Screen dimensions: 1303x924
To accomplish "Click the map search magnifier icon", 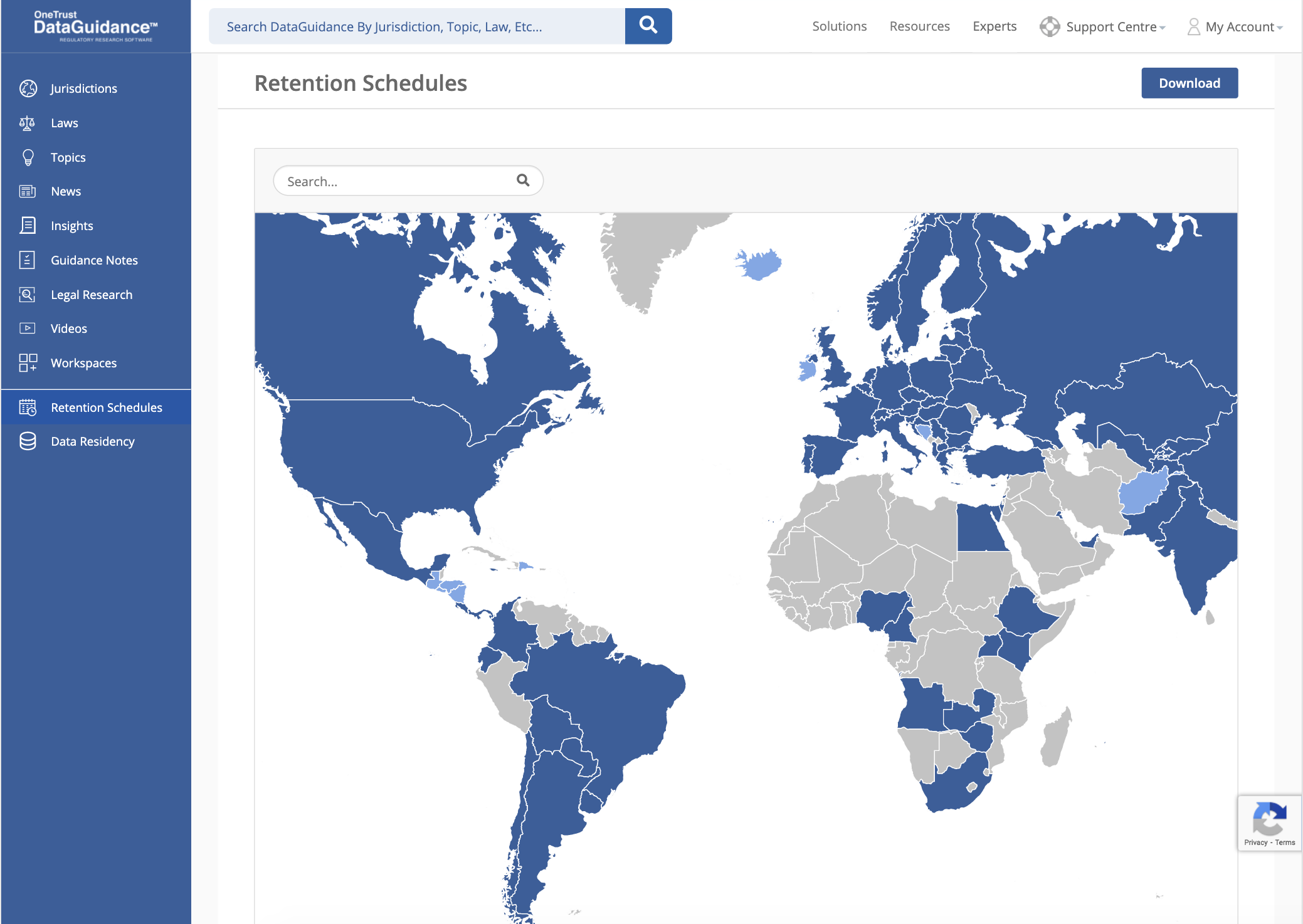I will 523,181.
